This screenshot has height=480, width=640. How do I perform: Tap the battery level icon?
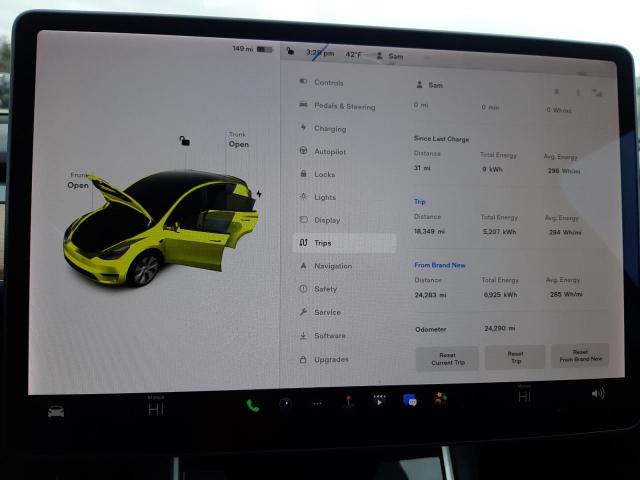(264, 49)
